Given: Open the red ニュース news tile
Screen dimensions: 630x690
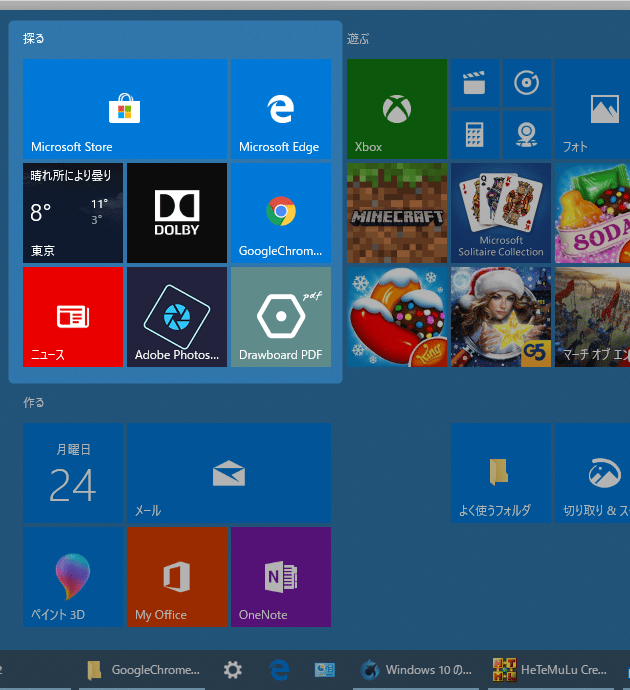Looking at the screenshot, I should (x=73, y=317).
